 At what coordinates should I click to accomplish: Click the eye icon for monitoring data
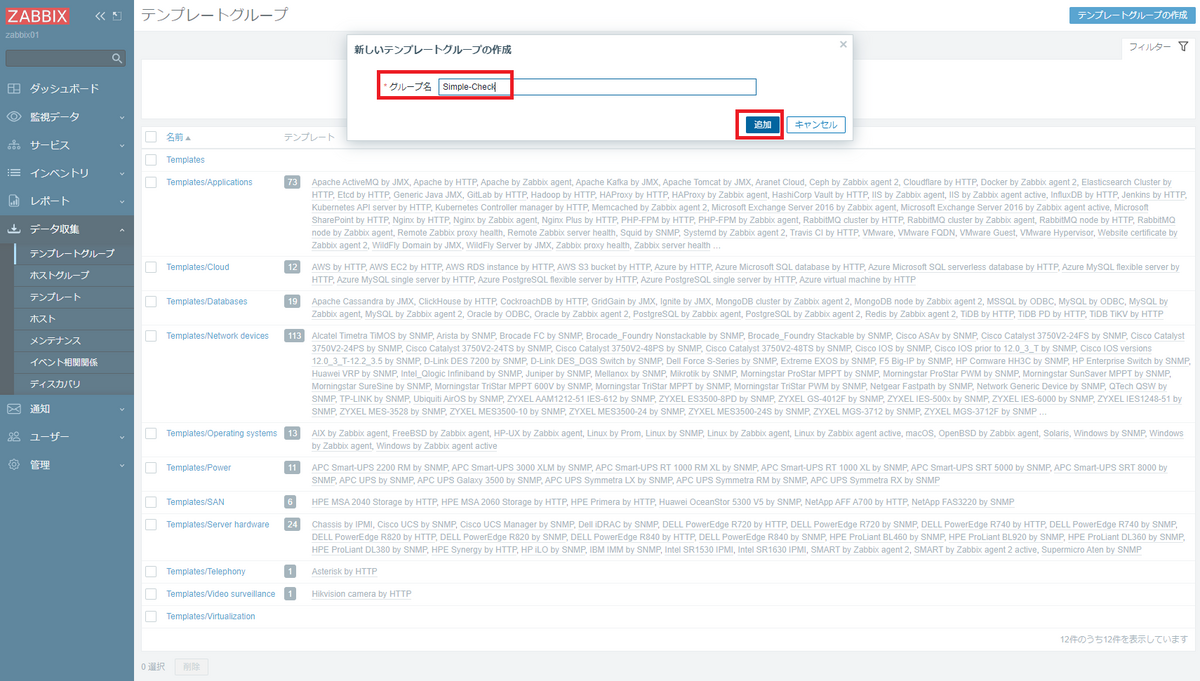click(x=14, y=117)
